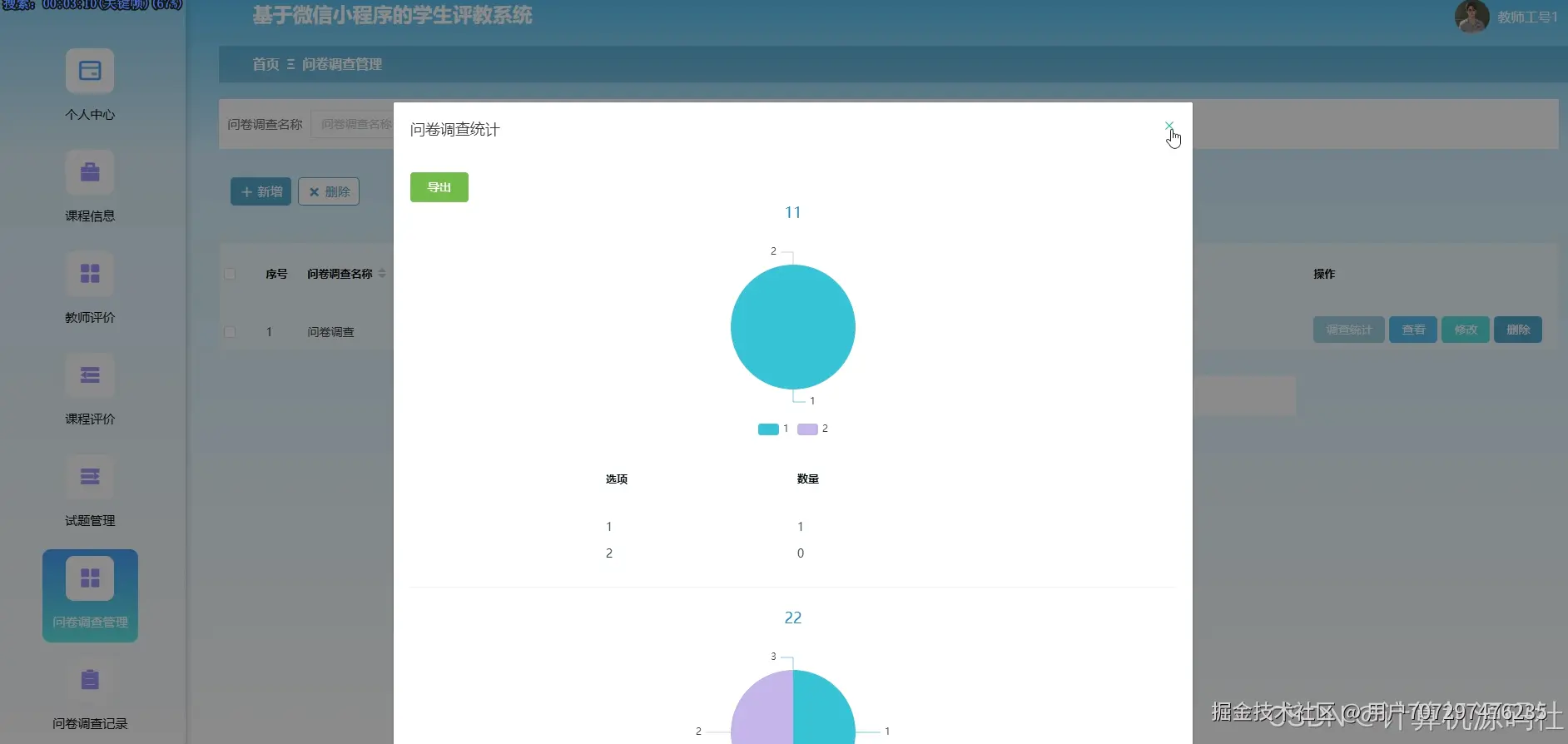1568x744 pixels.
Task: Toggle the select-all checkbox in table header
Action: [x=231, y=274]
